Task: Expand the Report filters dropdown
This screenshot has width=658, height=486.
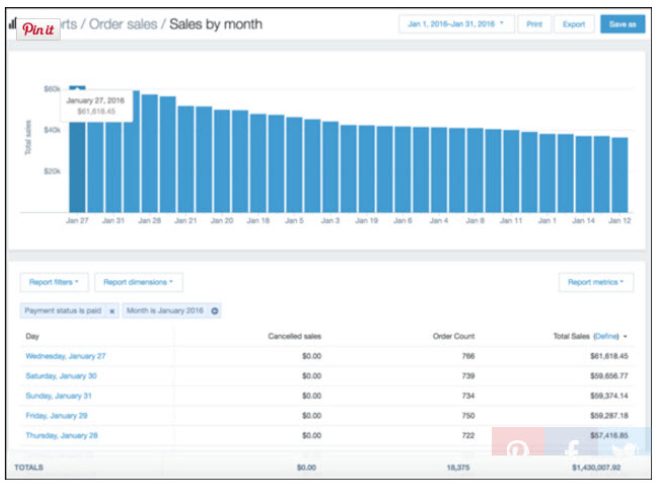Action: point(56,283)
